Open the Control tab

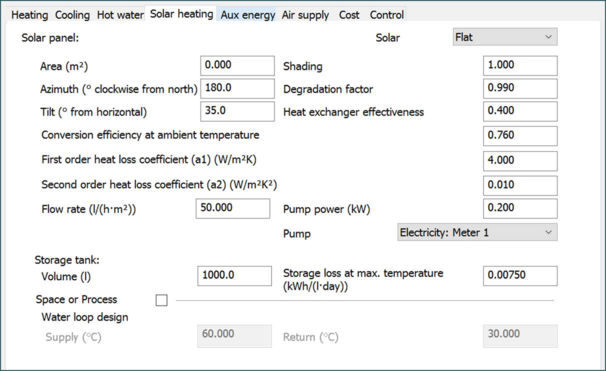pyautogui.click(x=387, y=15)
